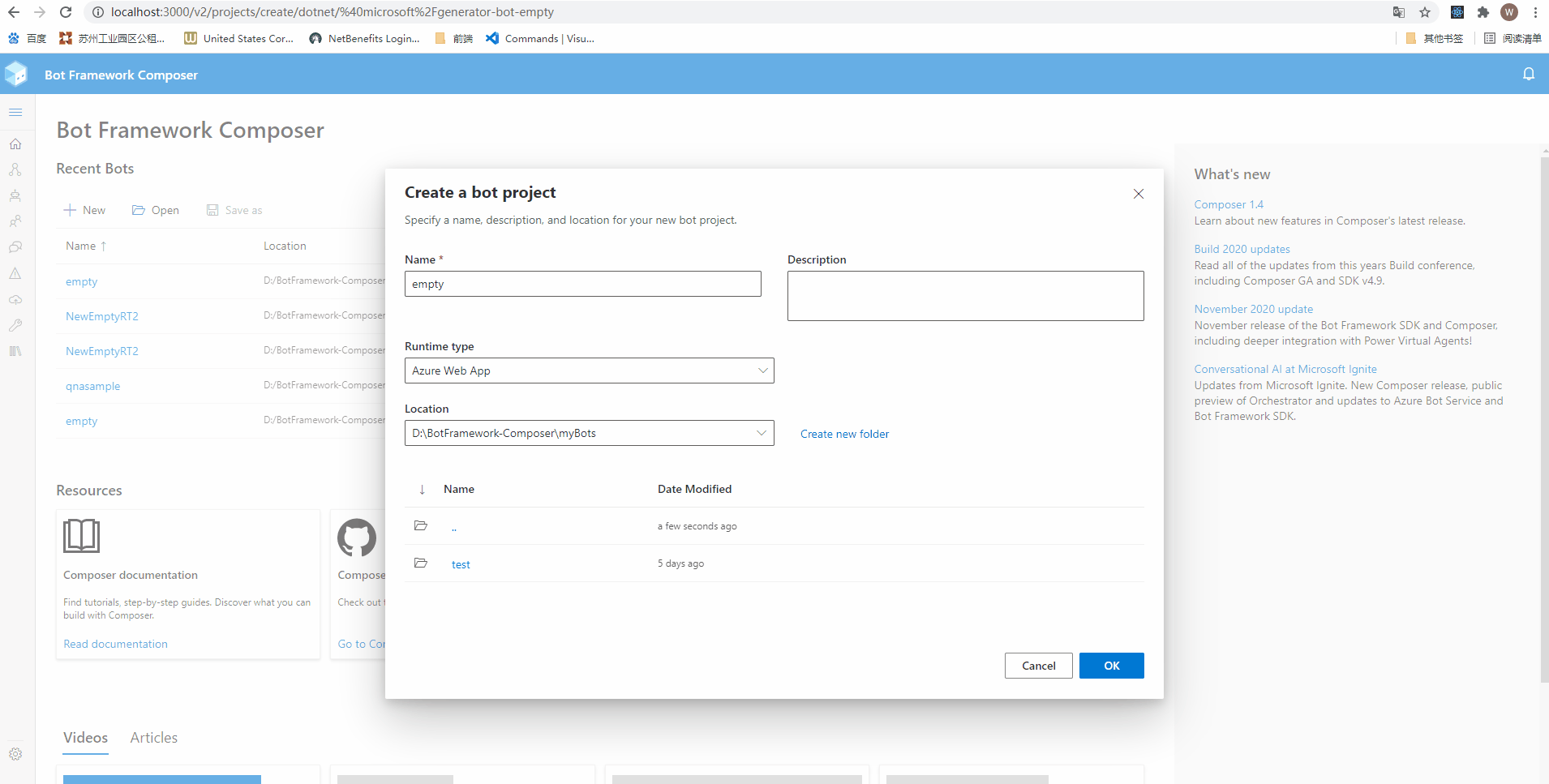Open Conversational AI at Microsoft Ignite link
Image resolution: width=1549 pixels, height=784 pixels.
point(1285,369)
